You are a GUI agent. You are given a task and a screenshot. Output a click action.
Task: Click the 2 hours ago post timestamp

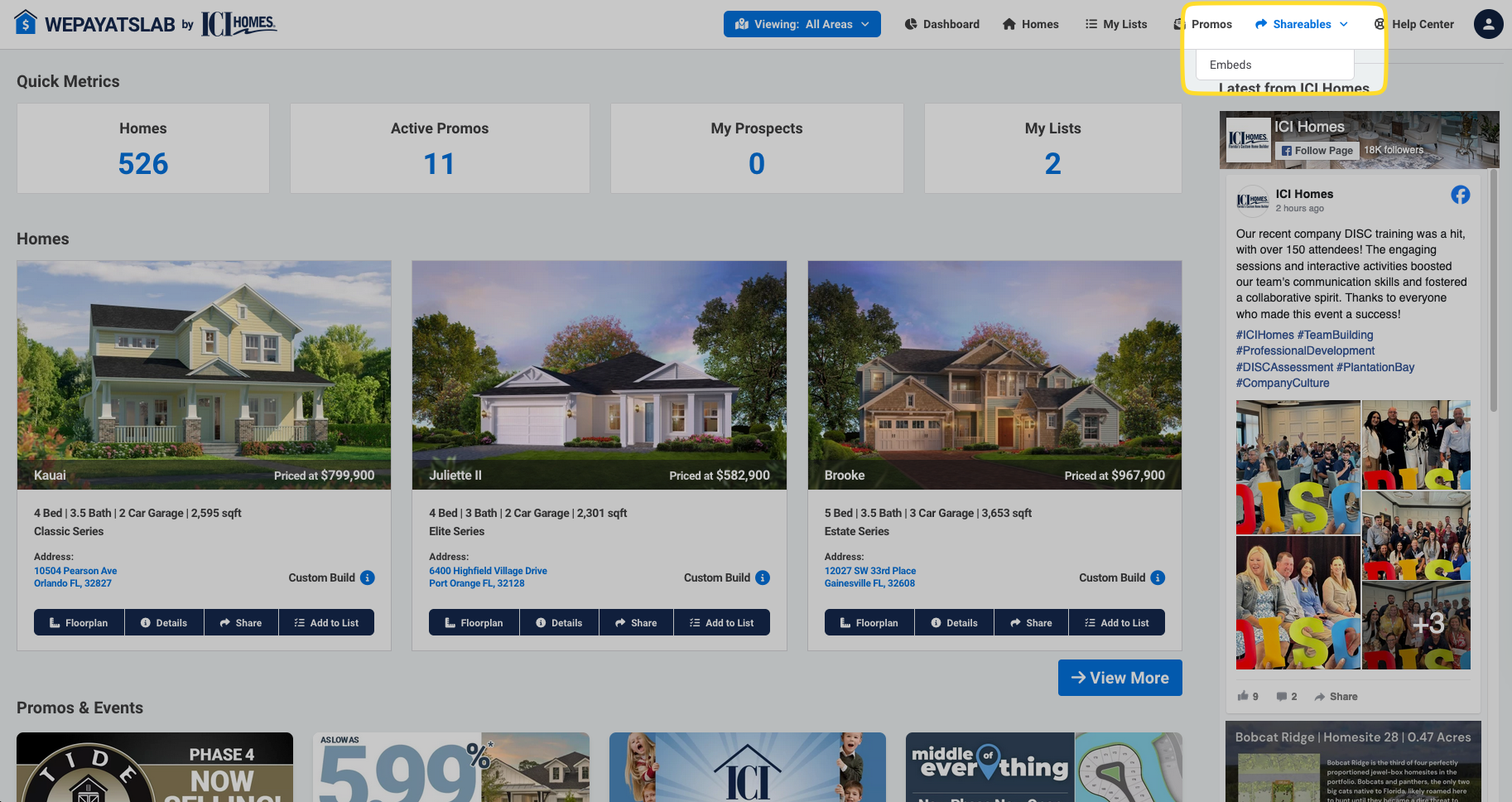tap(1299, 208)
